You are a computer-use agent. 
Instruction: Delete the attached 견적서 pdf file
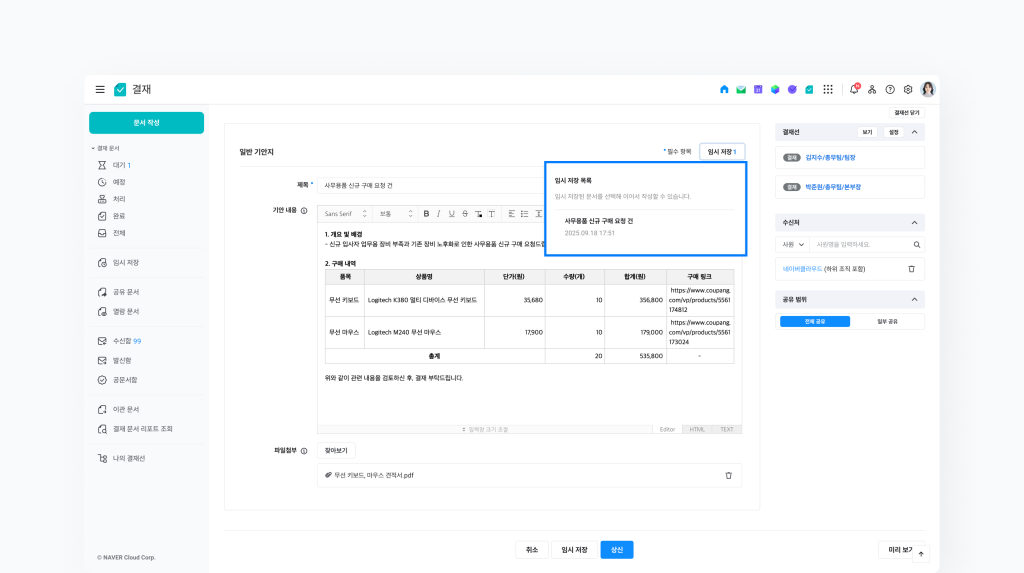(x=728, y=475)
